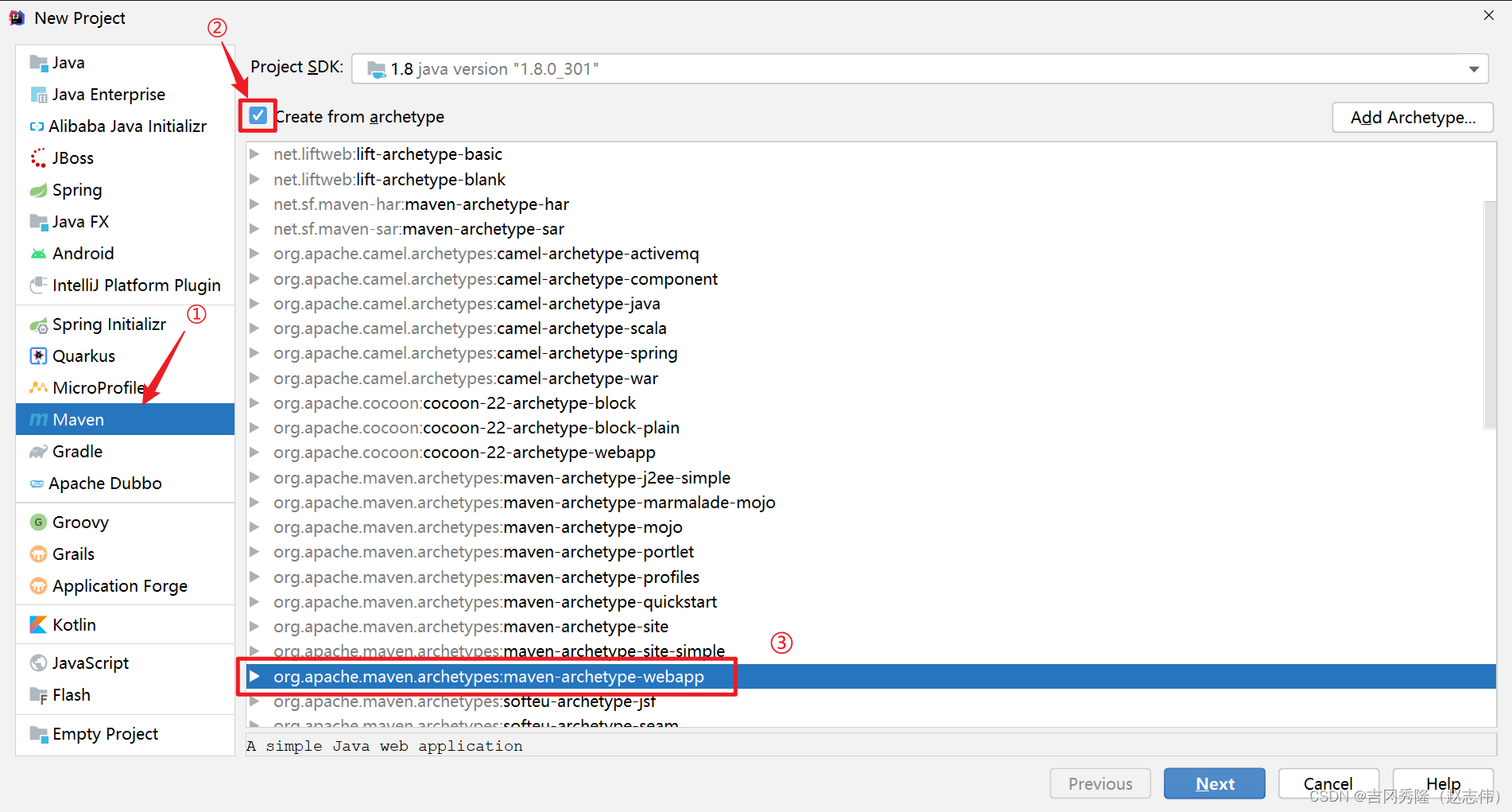Viewport: 1512px width, 812px height.
Task: Click the Android robot icon
Action: (38, 254)
